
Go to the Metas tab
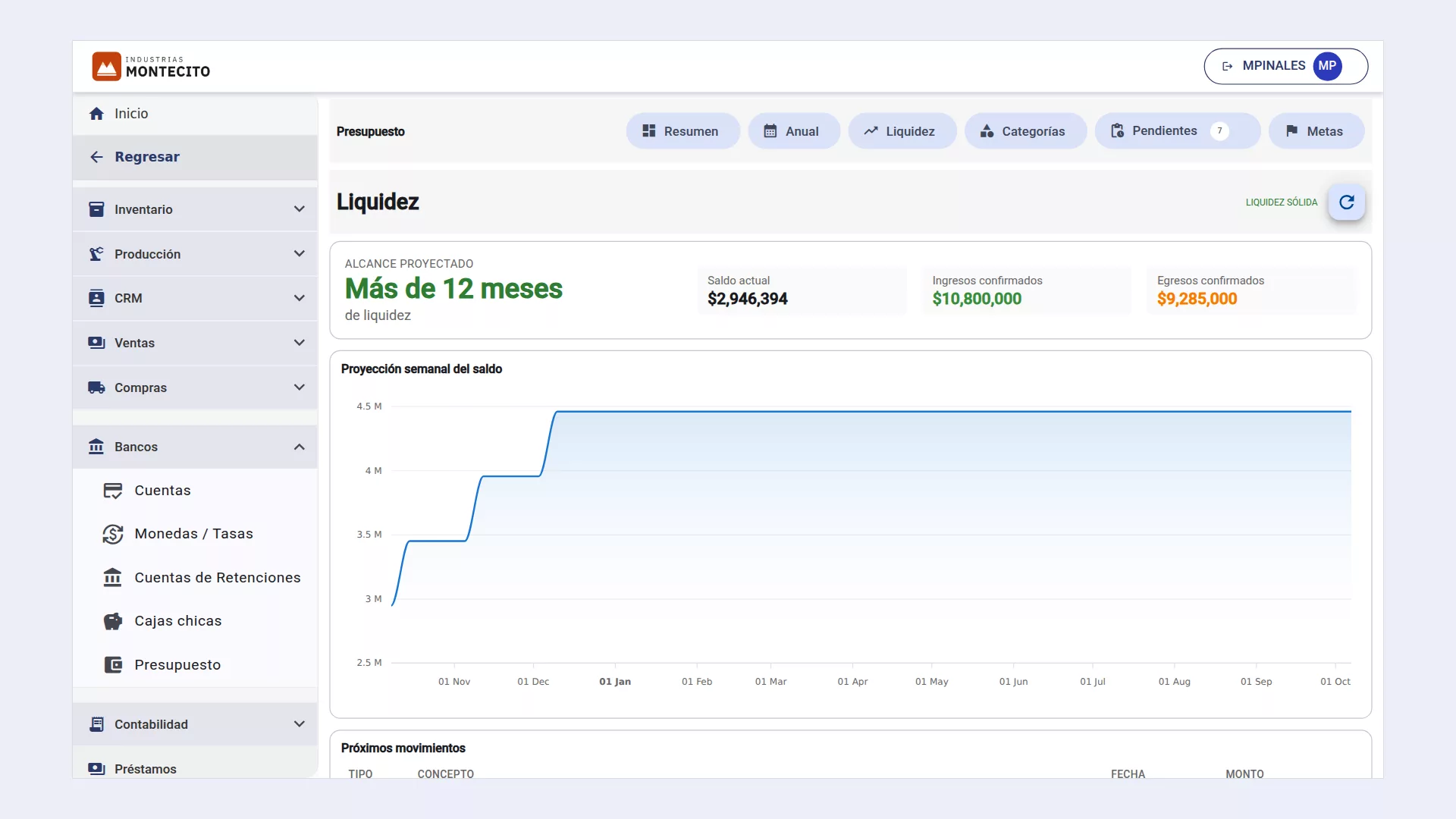tap(1316, 131)
